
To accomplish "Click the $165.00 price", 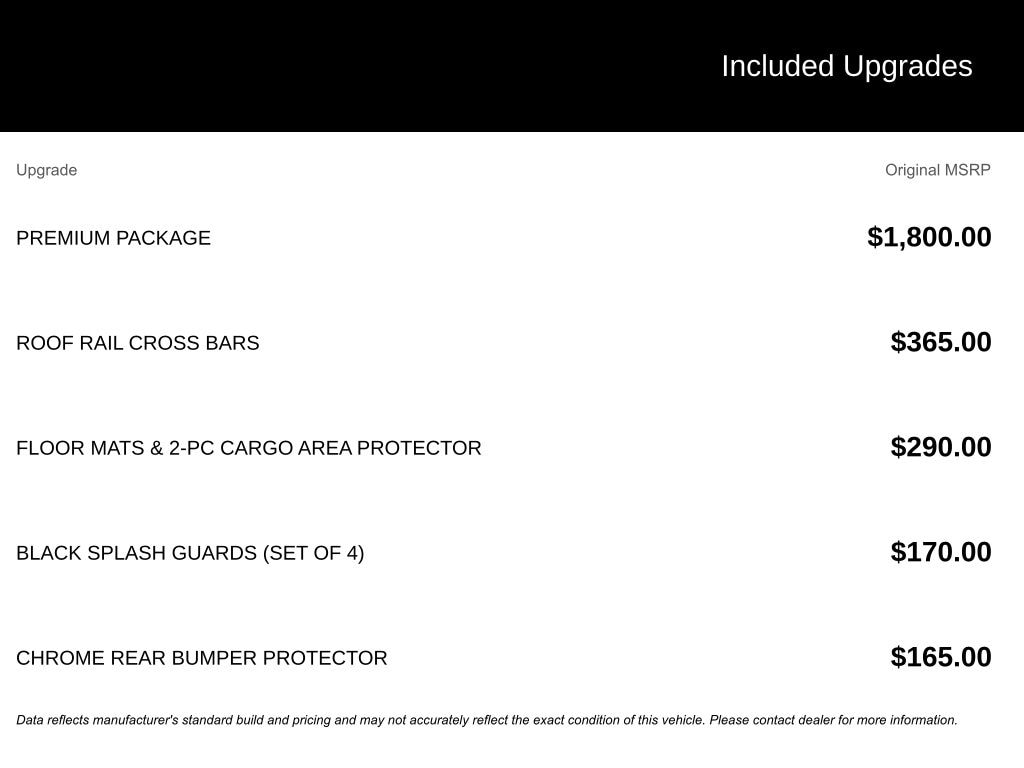I will pos(941,657).
